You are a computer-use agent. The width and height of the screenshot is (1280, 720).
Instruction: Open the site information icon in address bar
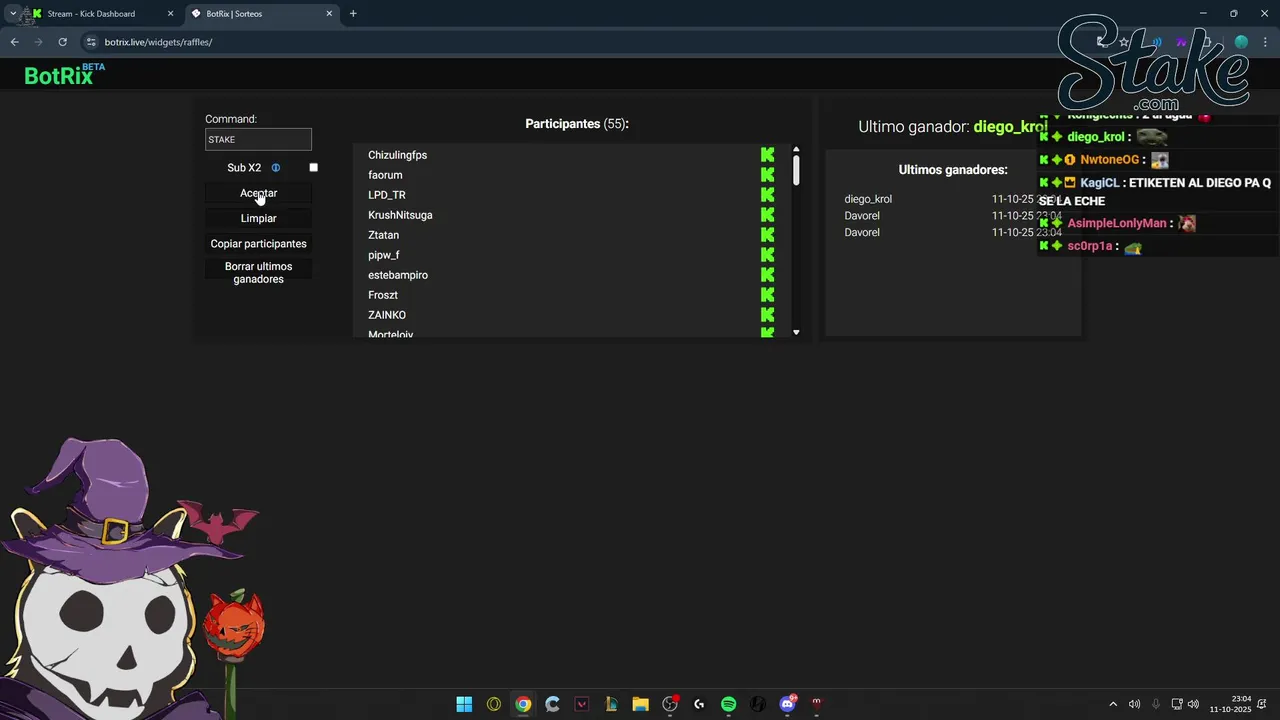[91, 42]
